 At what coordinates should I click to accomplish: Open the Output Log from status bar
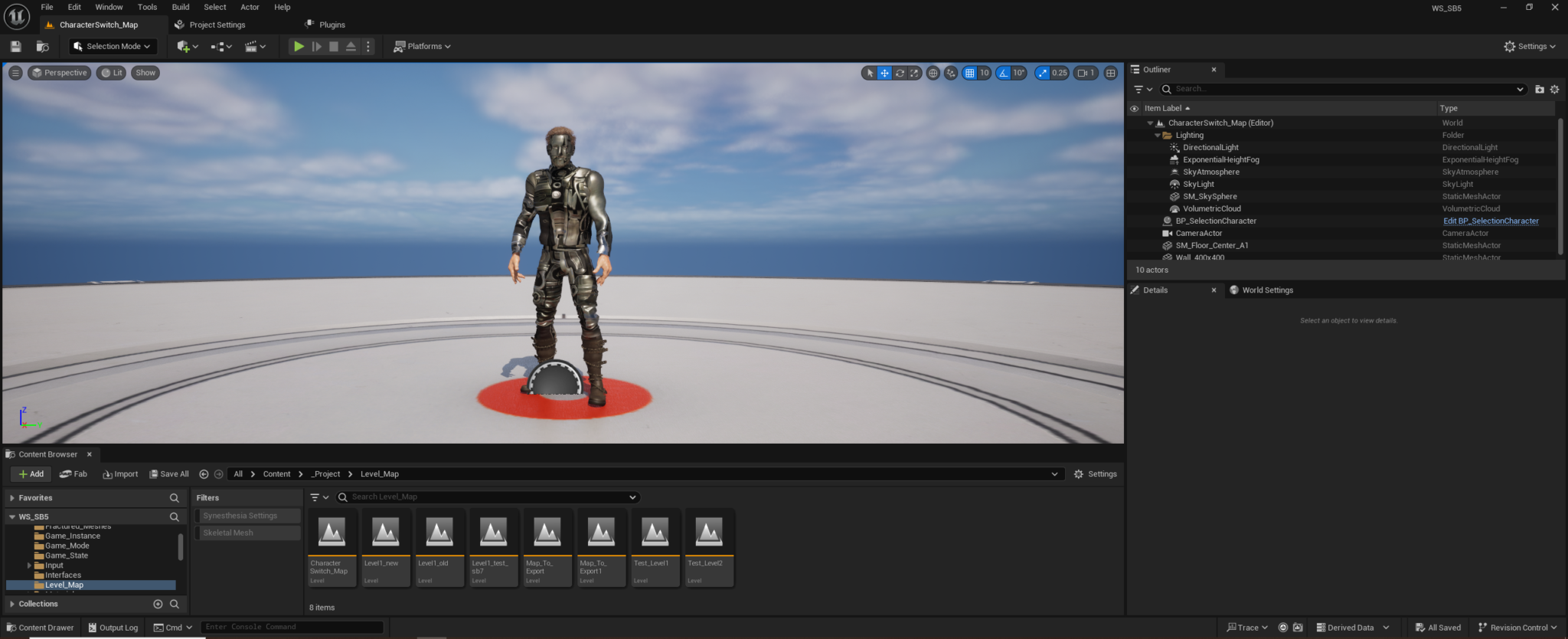pyautogui.click(x=113, y=628)
